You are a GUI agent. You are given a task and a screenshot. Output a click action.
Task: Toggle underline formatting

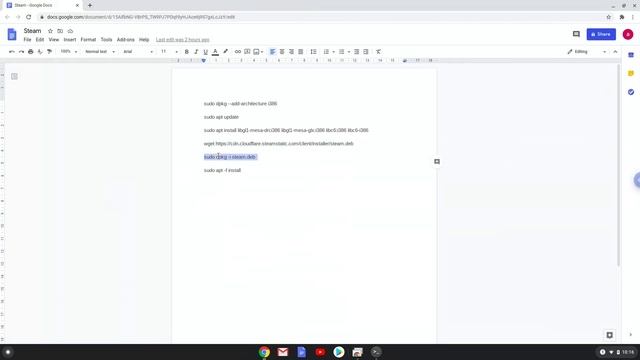(x=205, y=52)
